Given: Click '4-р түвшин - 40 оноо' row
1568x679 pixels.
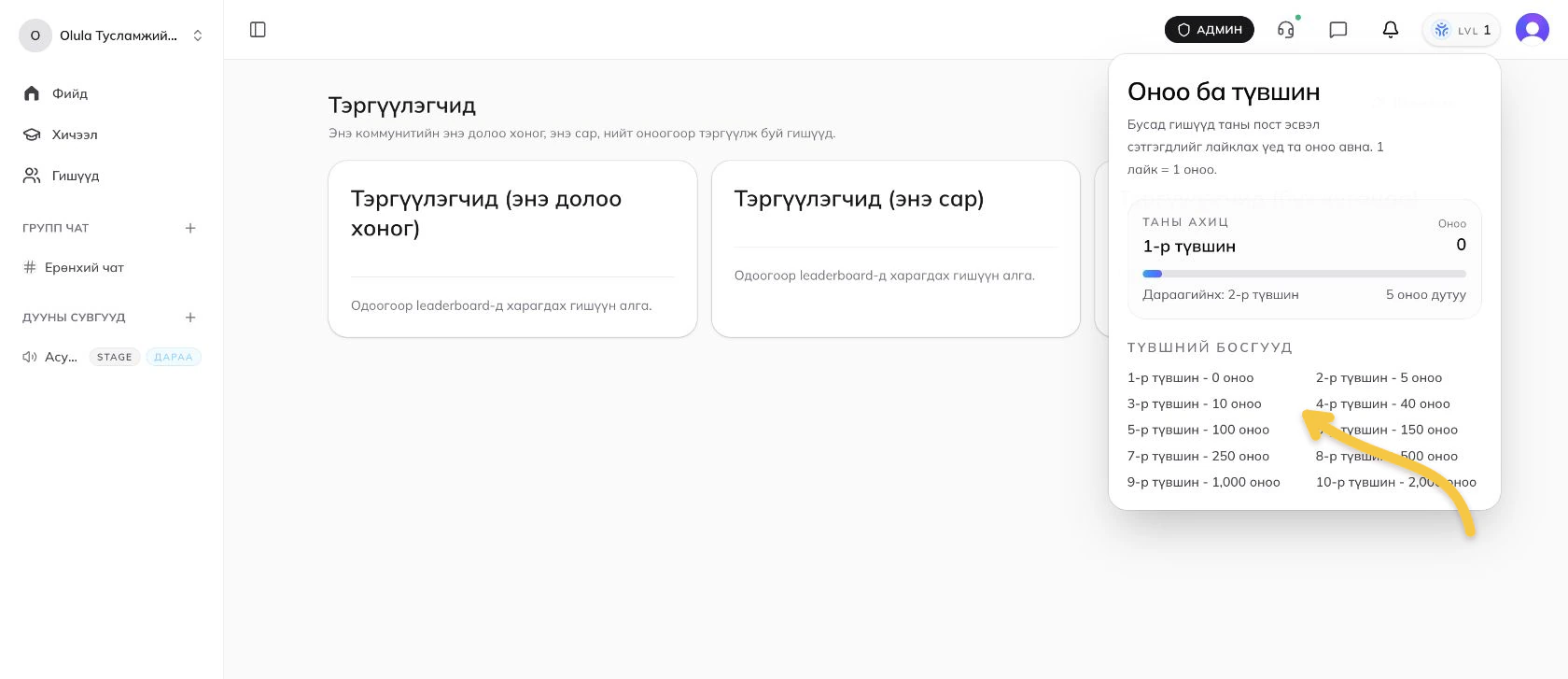Looking at the screenshot, I should tap(1383, 404).
